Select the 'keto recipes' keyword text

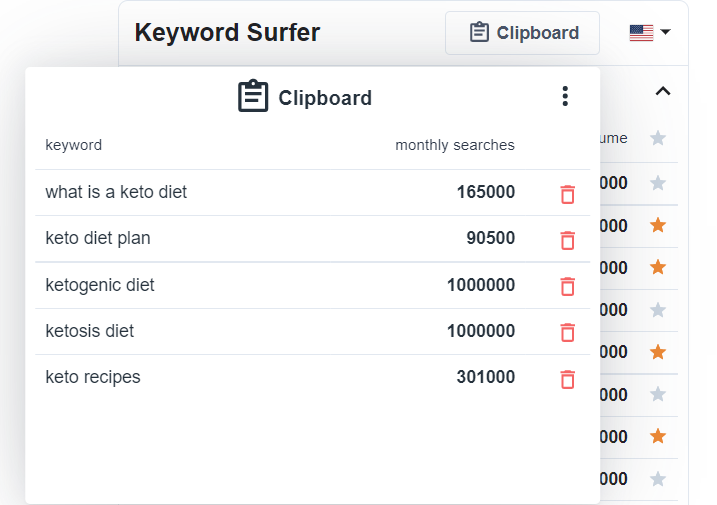click(93, 377)
